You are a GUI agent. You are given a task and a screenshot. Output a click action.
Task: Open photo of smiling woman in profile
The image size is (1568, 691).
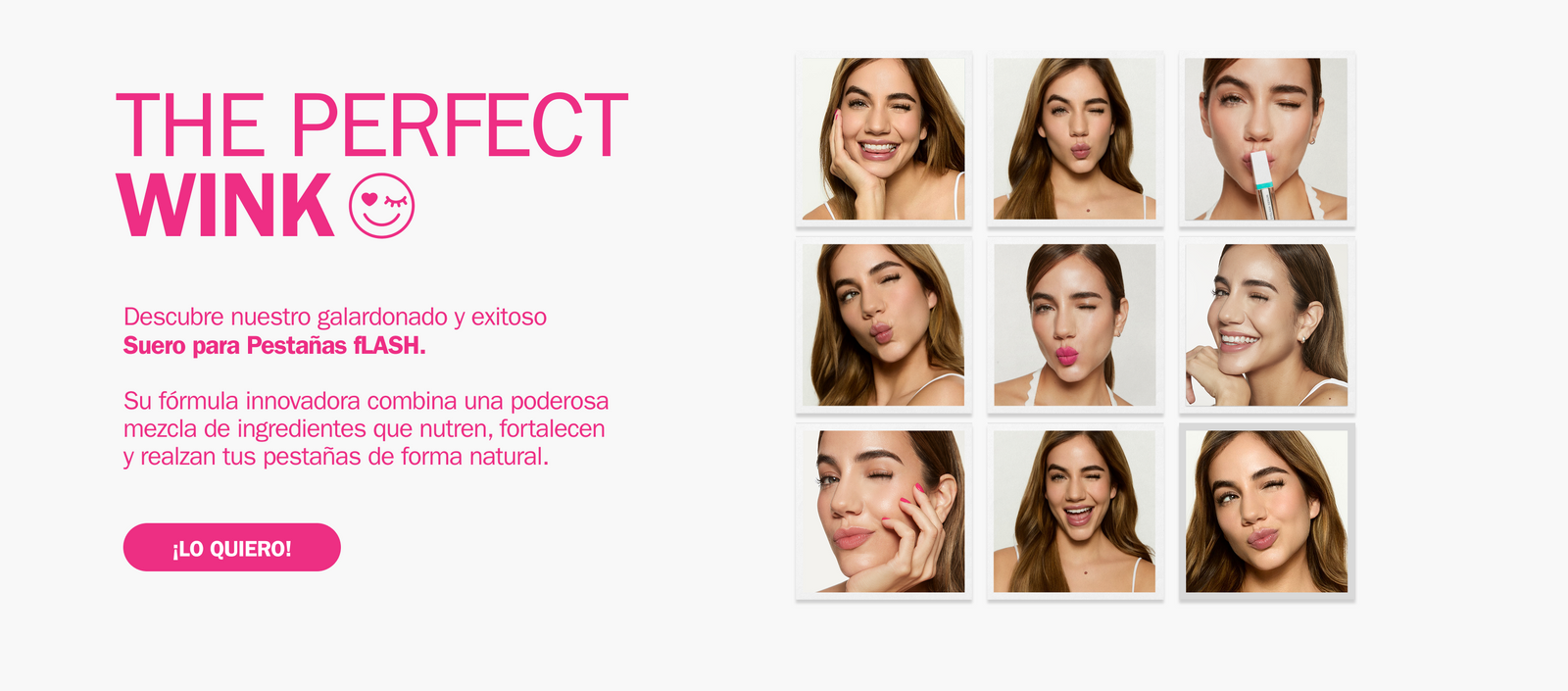[1266, 325]
